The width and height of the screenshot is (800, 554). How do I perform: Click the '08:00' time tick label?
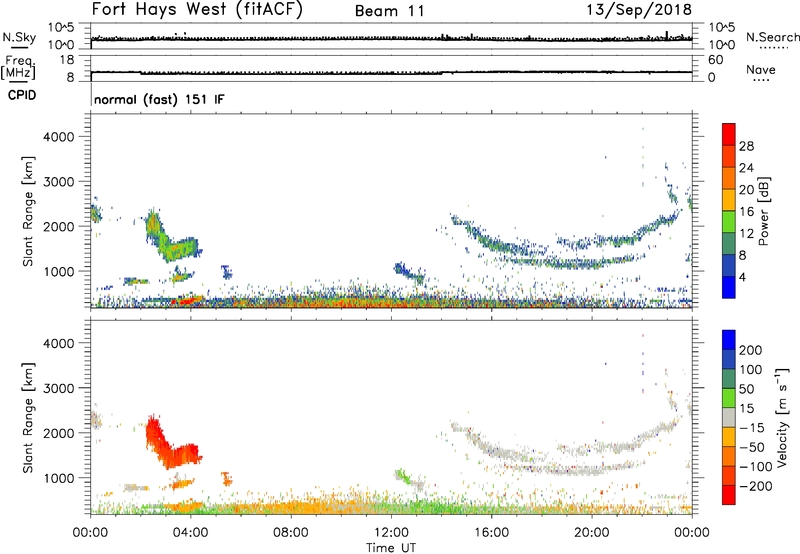click(291, 533)
